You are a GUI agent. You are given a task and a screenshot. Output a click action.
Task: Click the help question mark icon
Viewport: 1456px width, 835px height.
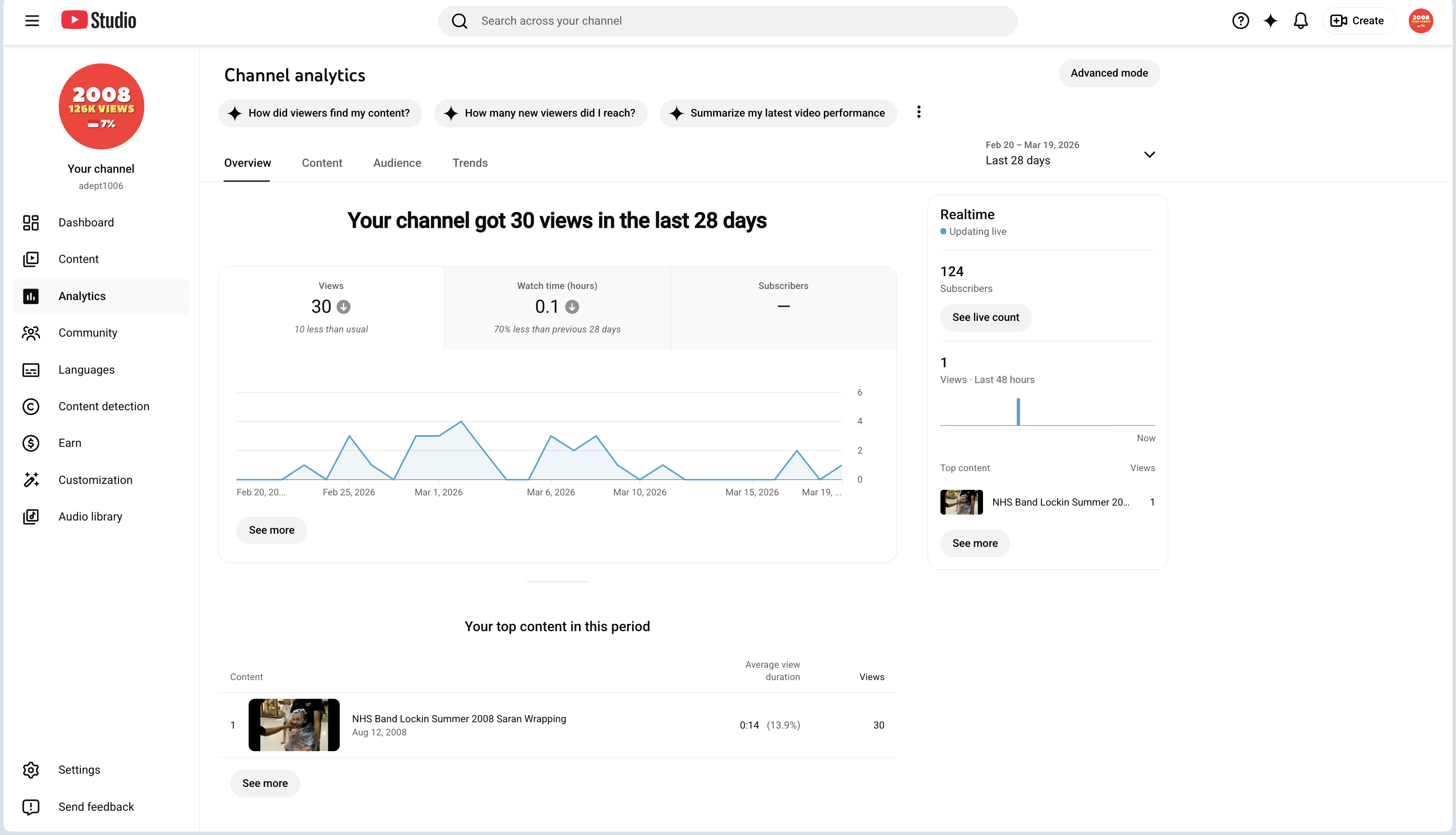[1240, 21]
